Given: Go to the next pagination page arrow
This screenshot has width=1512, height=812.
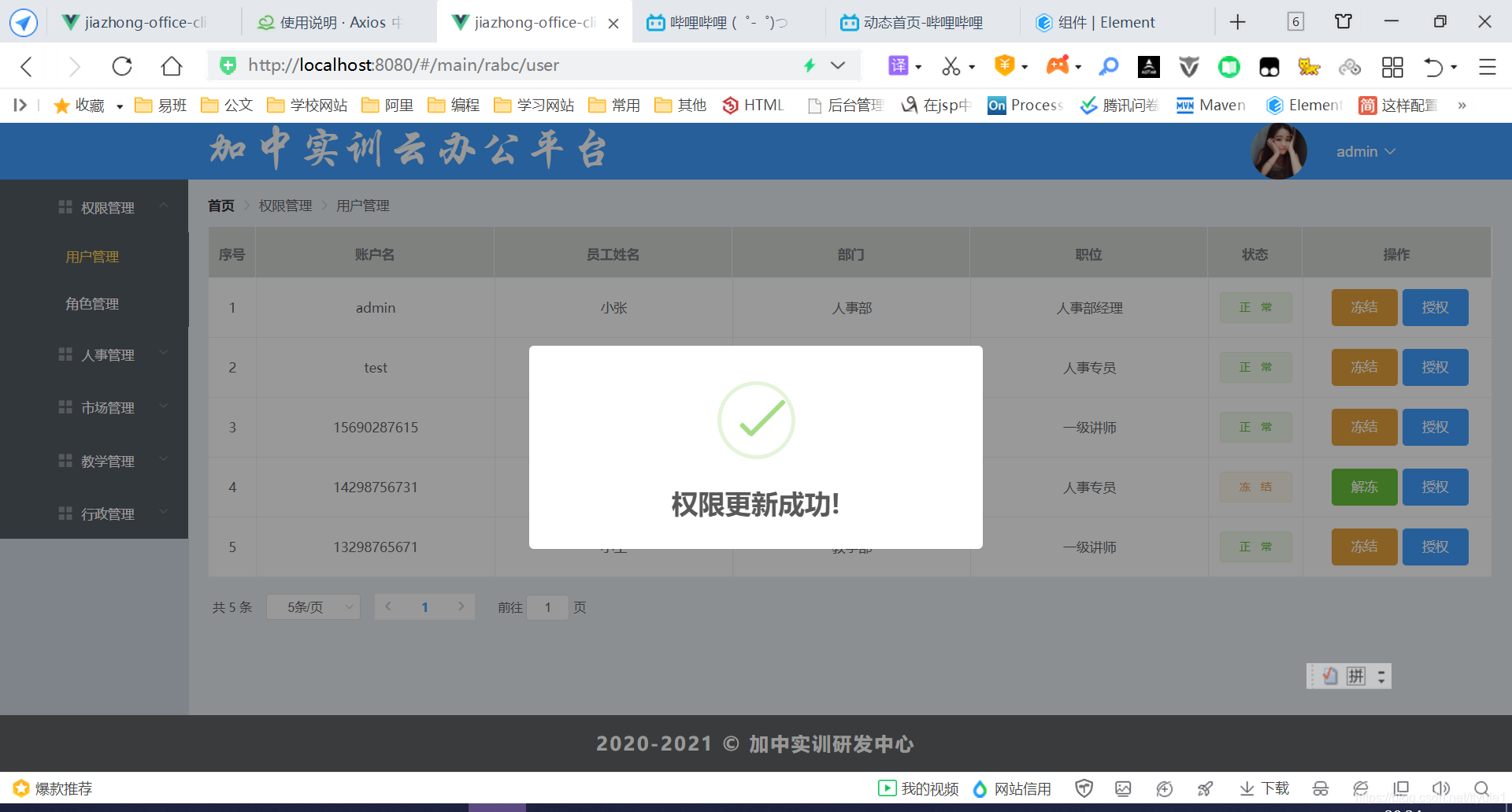Looking at the screenshot, I should [461, 606].
